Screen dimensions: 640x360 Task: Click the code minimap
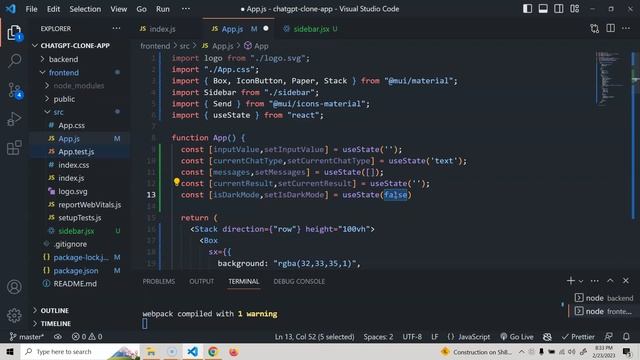tap(610, 78)
